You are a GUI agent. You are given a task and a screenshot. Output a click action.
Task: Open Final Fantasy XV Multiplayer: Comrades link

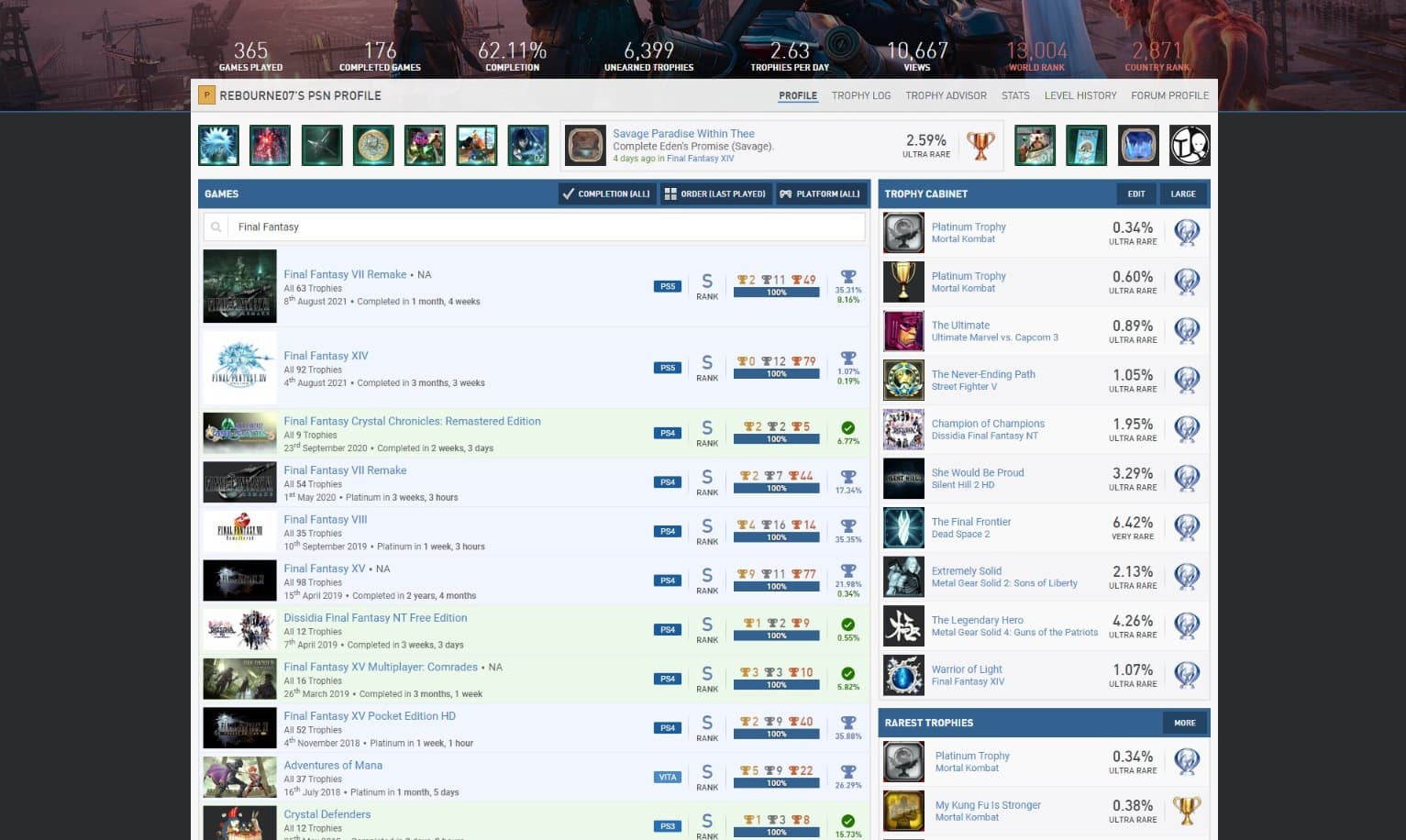(381, 667)
